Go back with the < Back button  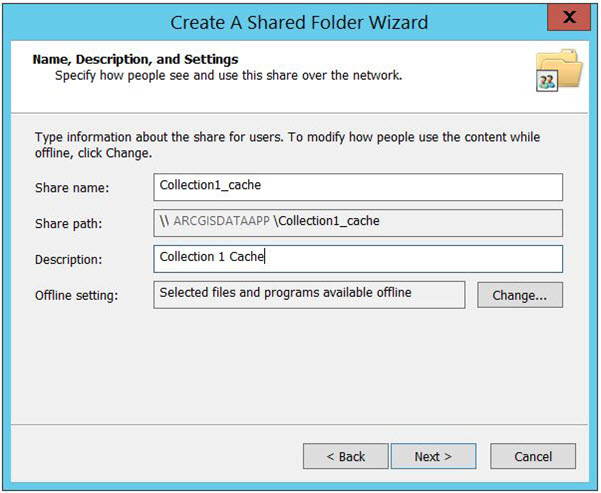pos(345,456)
